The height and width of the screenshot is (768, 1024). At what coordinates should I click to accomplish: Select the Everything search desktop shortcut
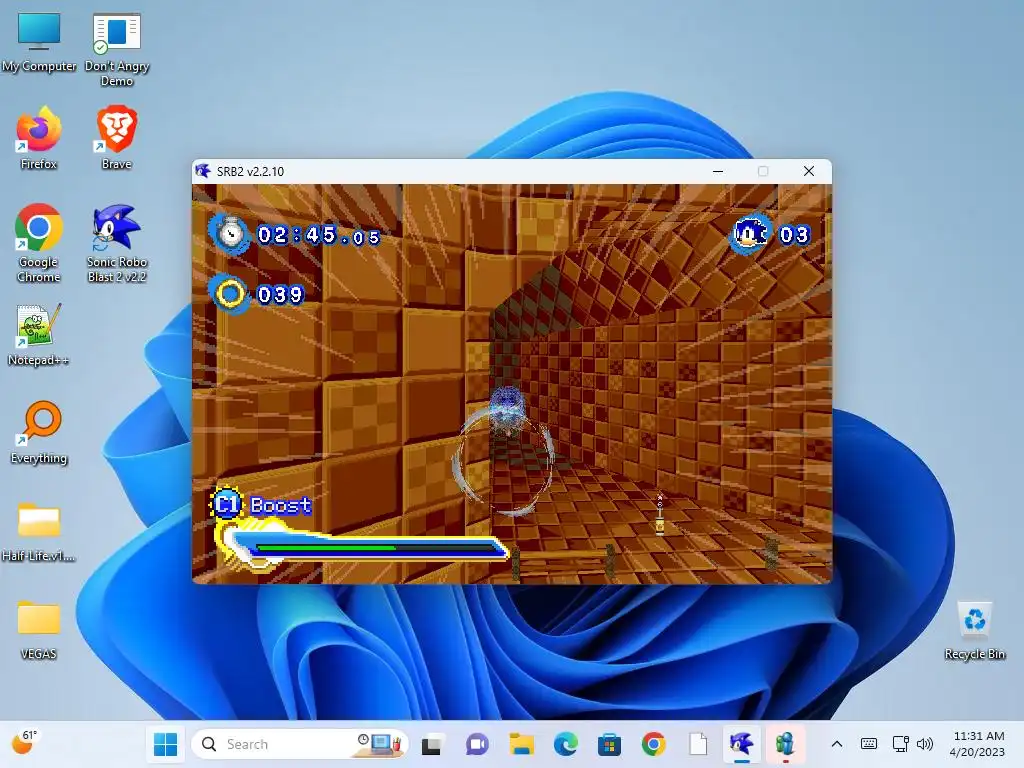[x=39, y=432]
